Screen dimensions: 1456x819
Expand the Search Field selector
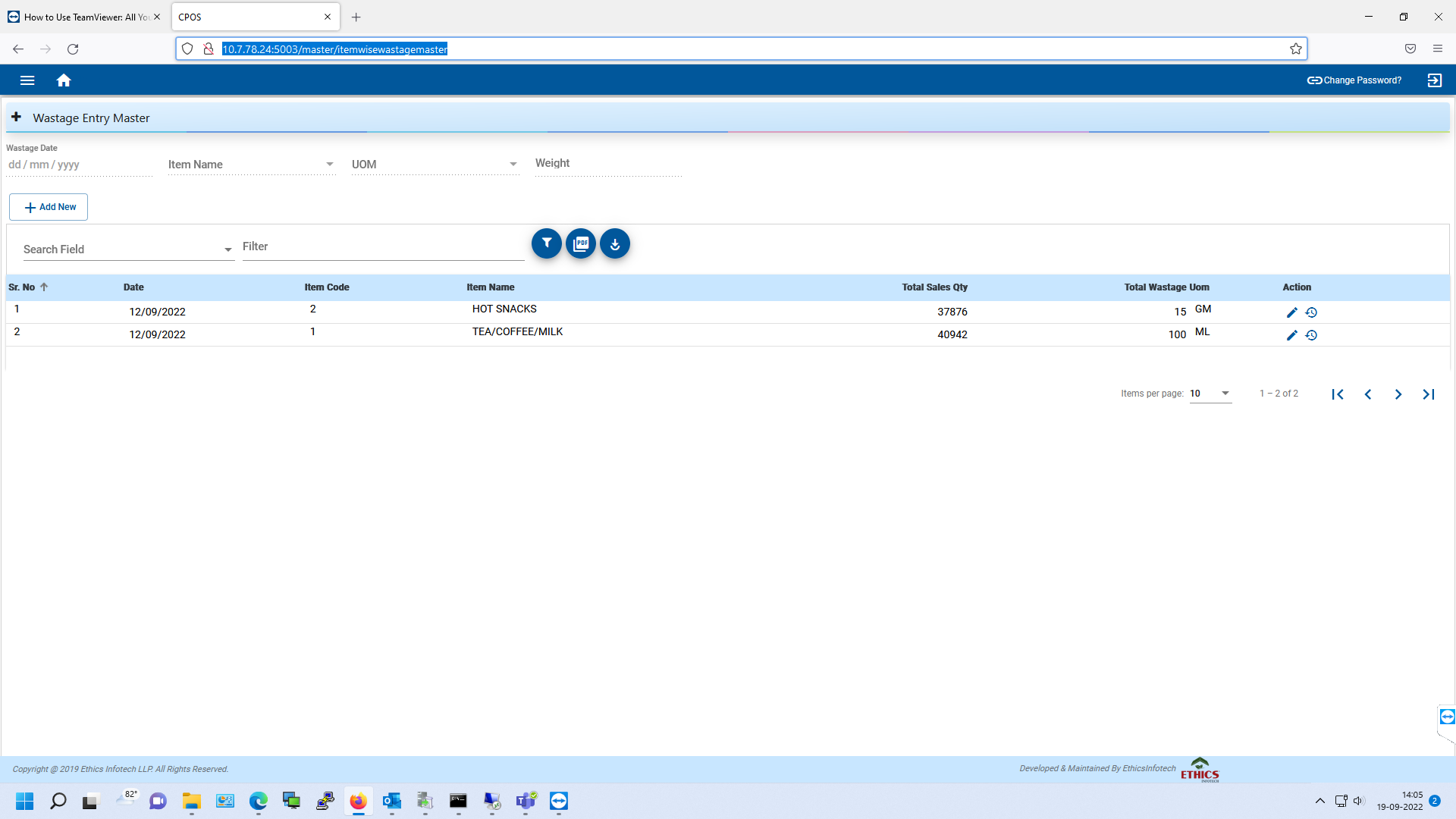click(x=127, y=249)
